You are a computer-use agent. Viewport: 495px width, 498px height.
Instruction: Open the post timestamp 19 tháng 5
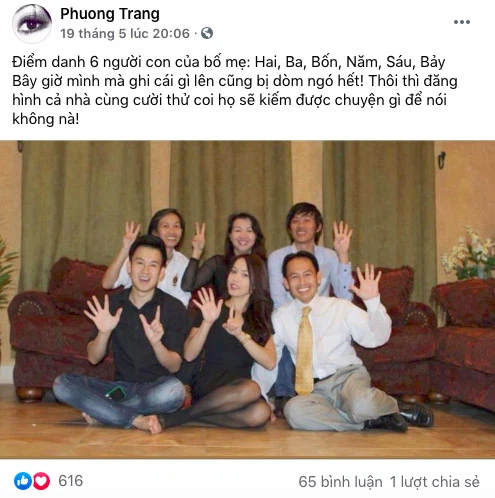click(x=125, y=33)
